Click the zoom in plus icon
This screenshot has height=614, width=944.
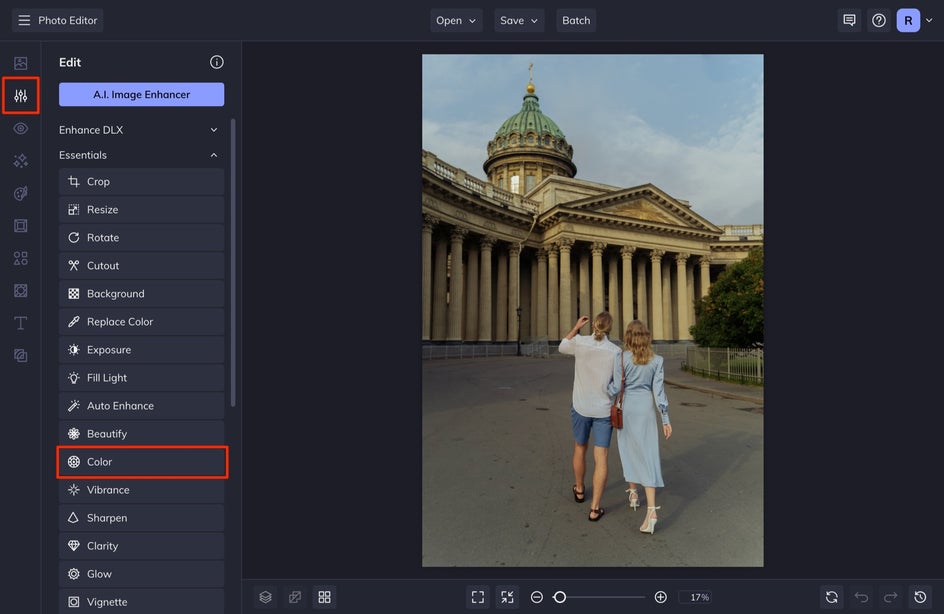coord(660,597)
